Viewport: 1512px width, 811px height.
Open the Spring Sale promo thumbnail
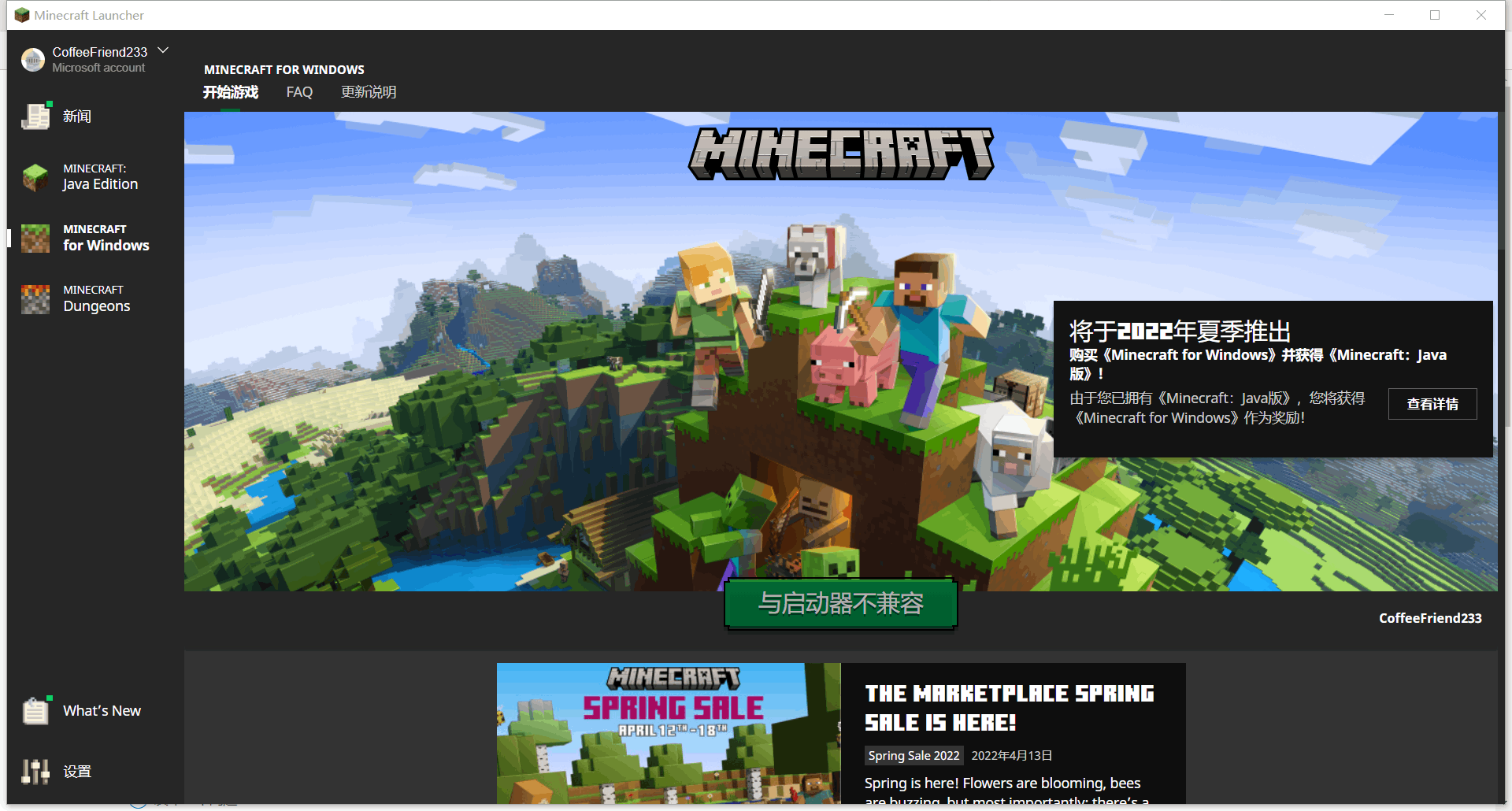click(669, 733)
